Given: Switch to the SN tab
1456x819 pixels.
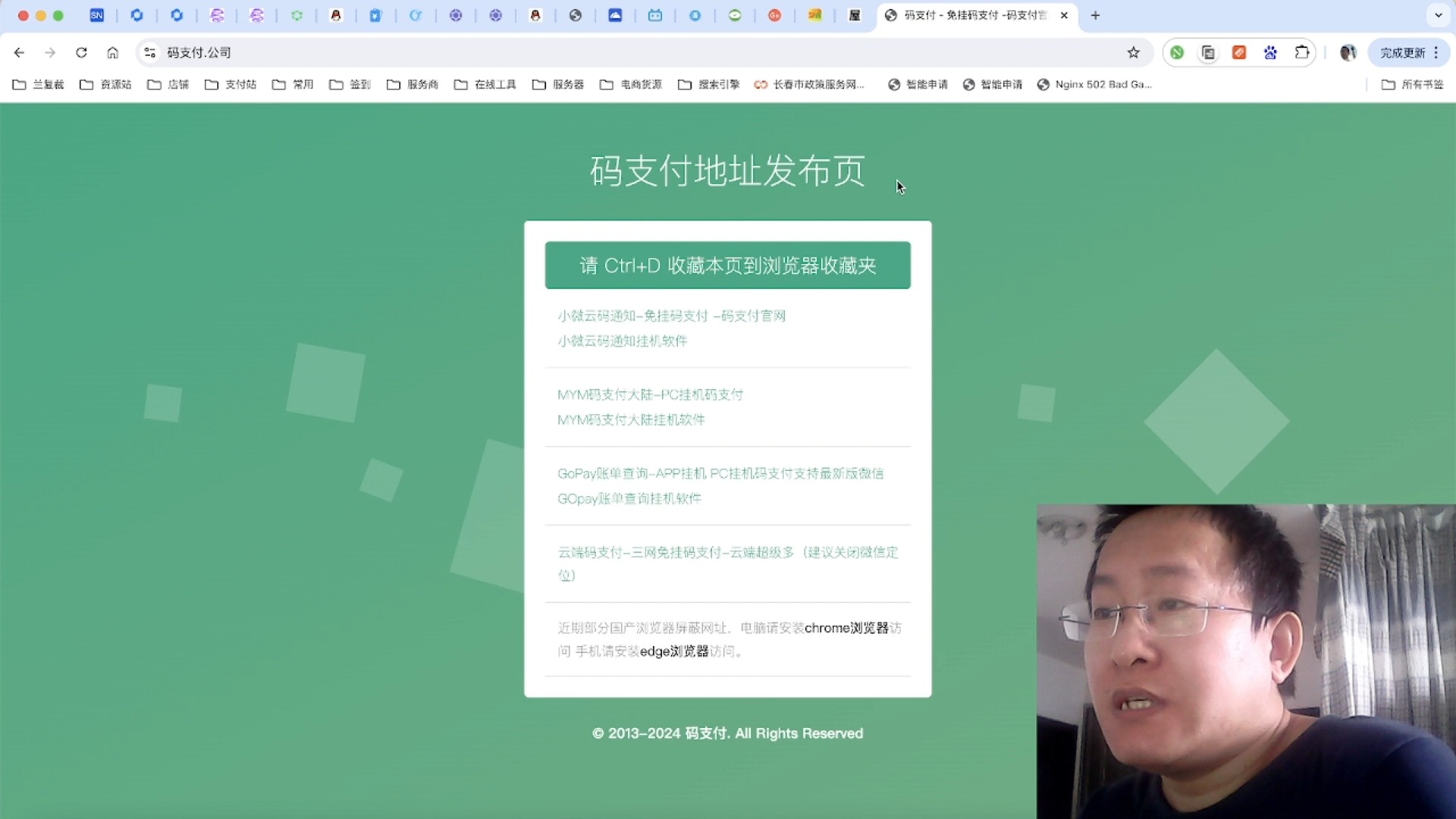Looking at the screenshot, I should (97, 15).
